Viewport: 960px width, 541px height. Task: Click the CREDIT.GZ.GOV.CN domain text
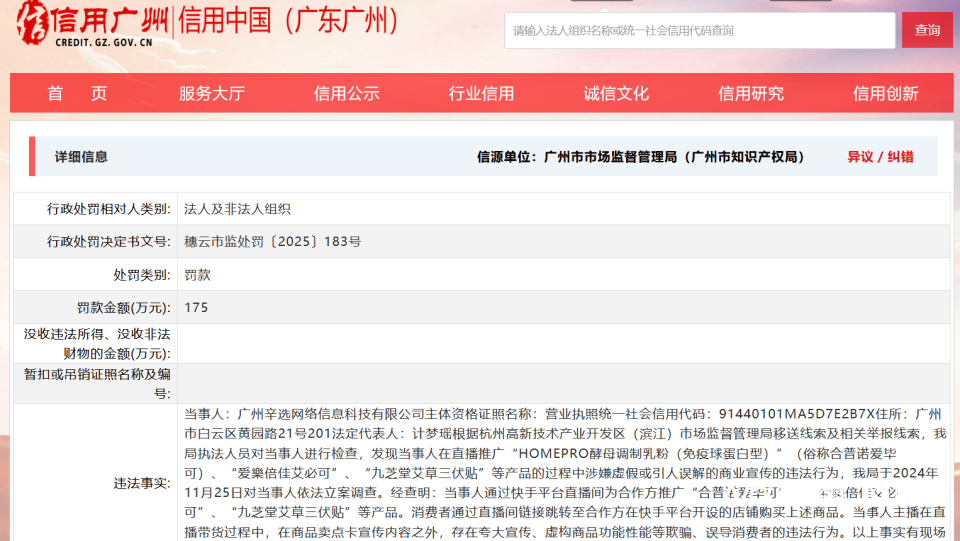point(103,43)
